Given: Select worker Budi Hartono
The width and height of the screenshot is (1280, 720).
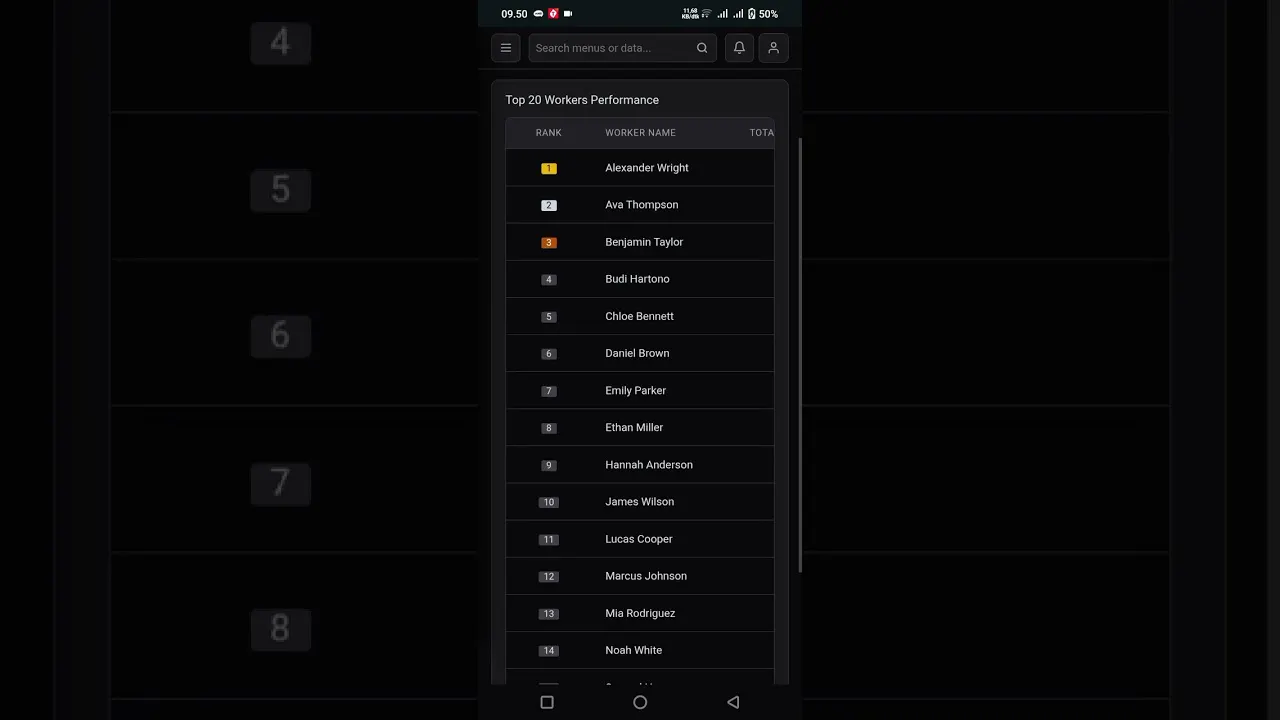Looking at the screenshot, I should point(637,279).
